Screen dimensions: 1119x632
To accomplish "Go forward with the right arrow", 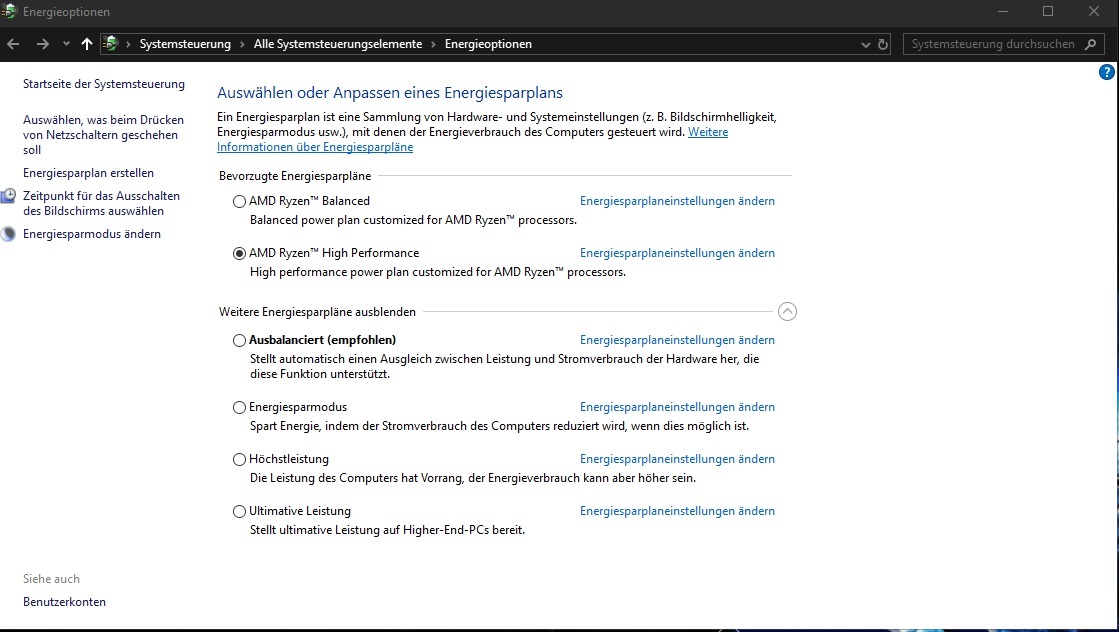I will point(43,44).
